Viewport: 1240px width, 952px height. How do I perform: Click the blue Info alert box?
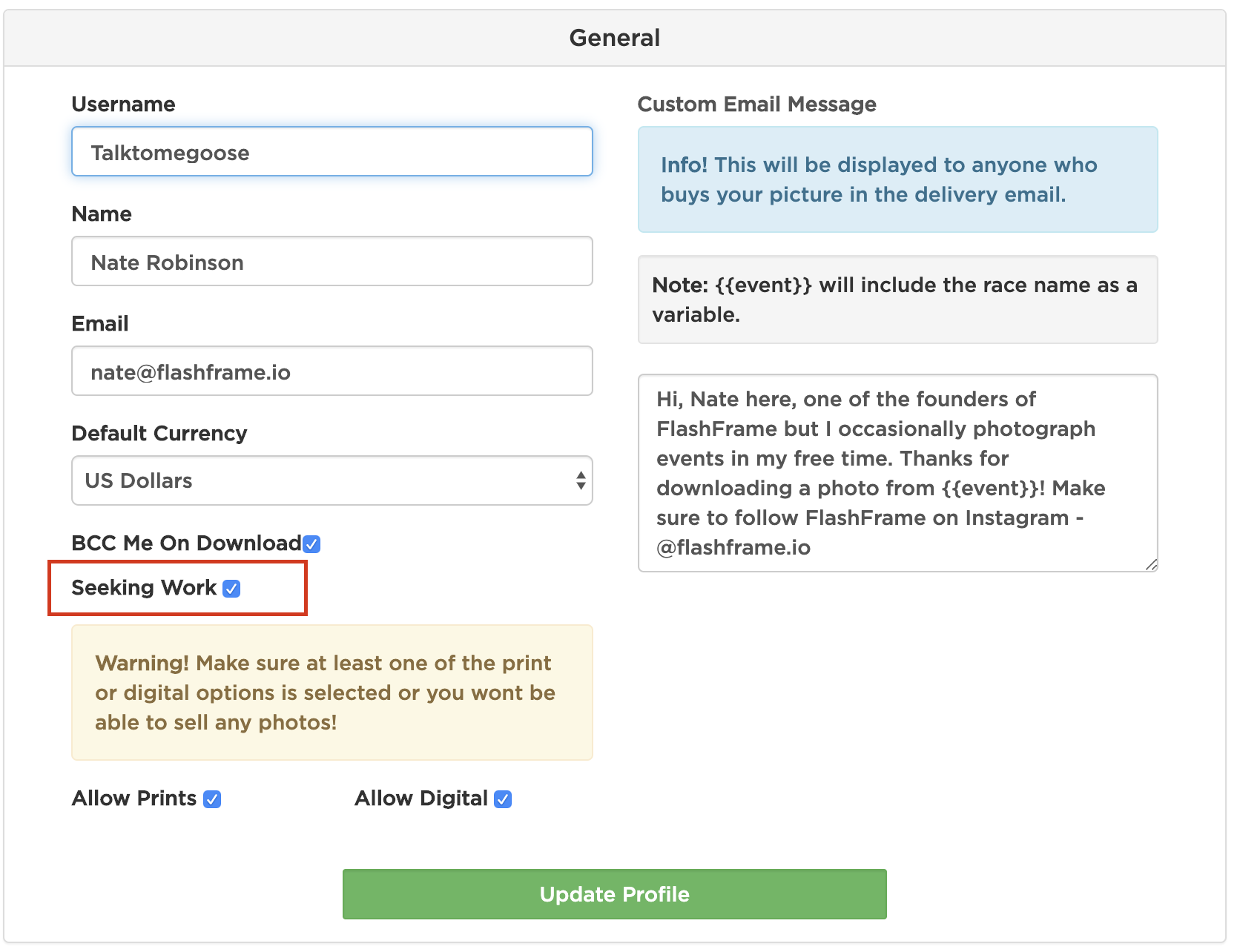tap(897, 179)
